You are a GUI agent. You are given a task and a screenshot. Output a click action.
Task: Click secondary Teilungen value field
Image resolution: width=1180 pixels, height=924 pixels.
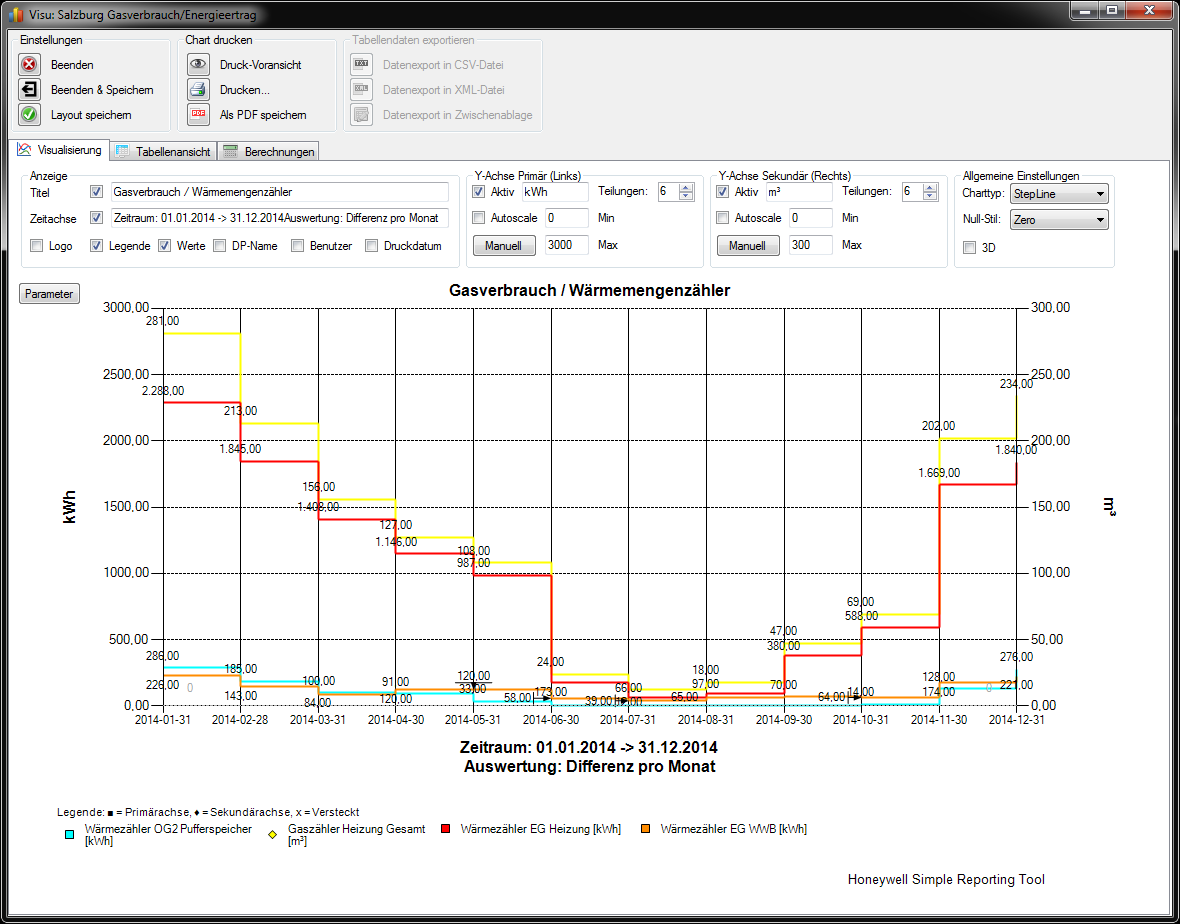912,192
